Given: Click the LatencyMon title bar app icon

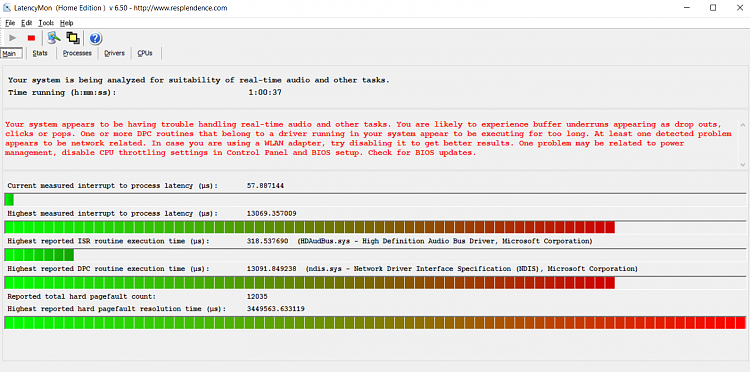Looking at the screenshot, I should (7, 8).
